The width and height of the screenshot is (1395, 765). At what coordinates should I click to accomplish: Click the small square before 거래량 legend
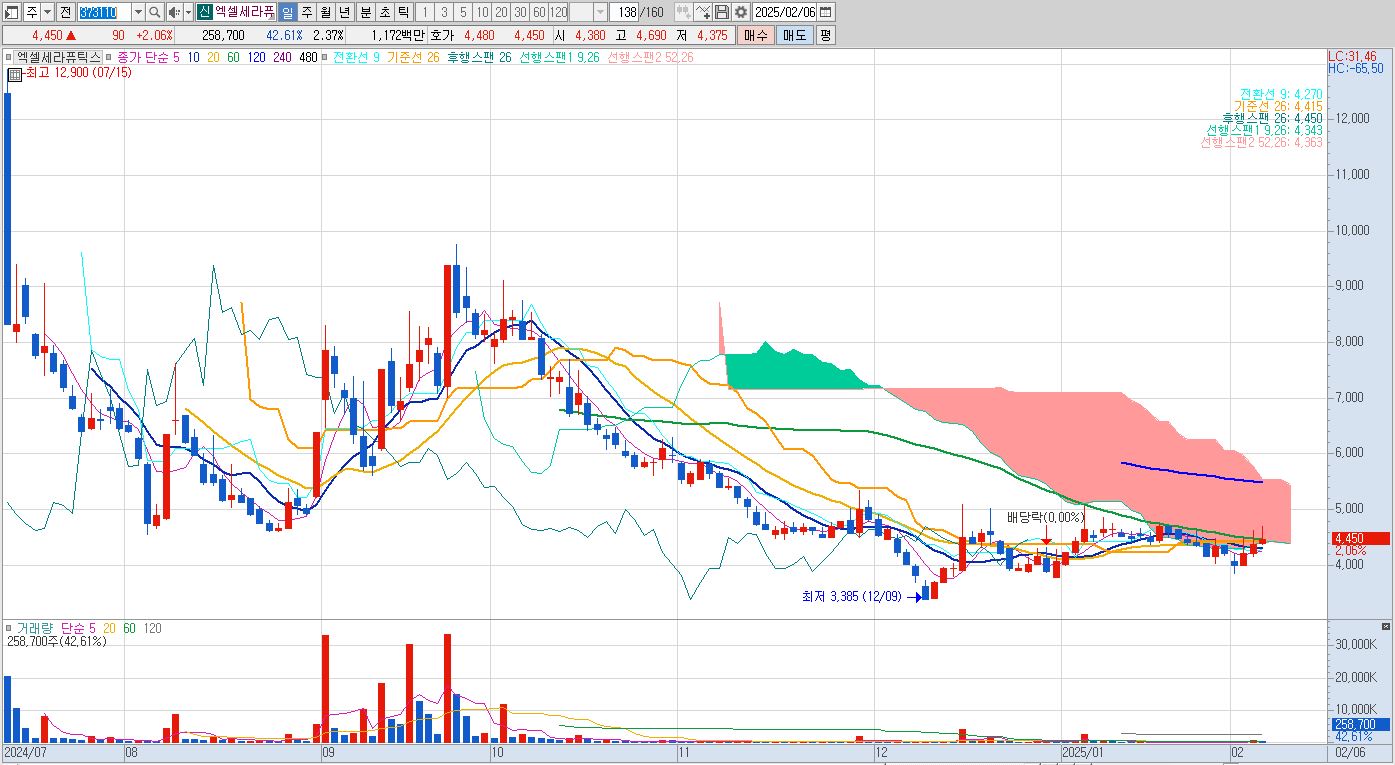[x=9, y=628]
